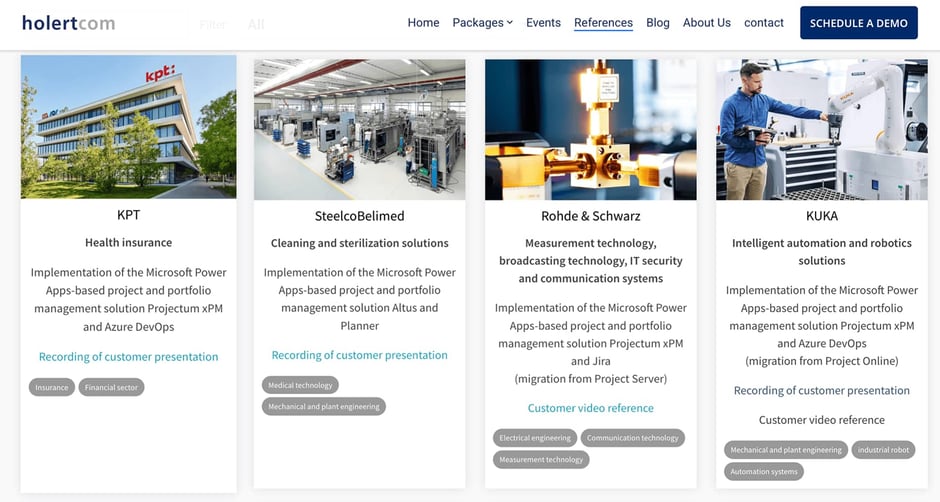940x502 pixels.
Task: Click Cleaning and sterilization solutions subtitle
Action: coord(359,243)
